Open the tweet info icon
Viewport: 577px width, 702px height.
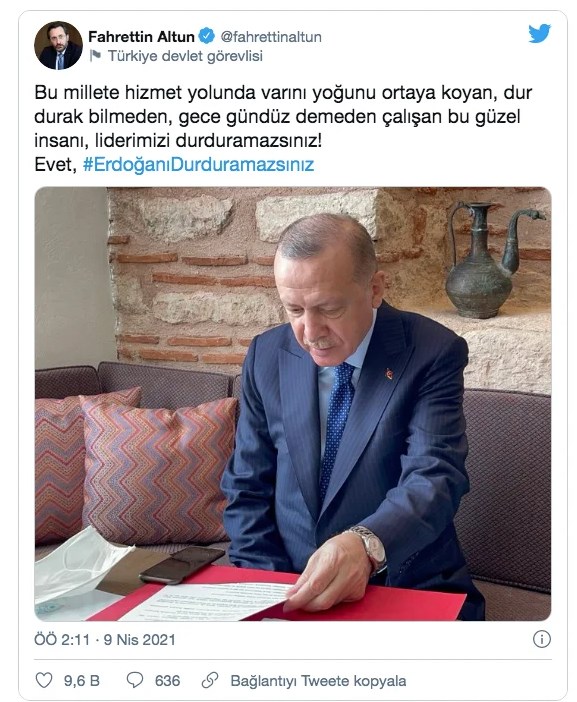pyautogui.click(x=542, y=639)
